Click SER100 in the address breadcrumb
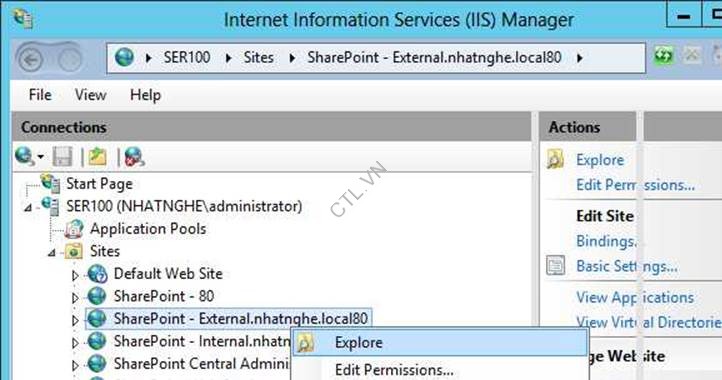This screenshot has height=380, width=722. pos(187,58)
